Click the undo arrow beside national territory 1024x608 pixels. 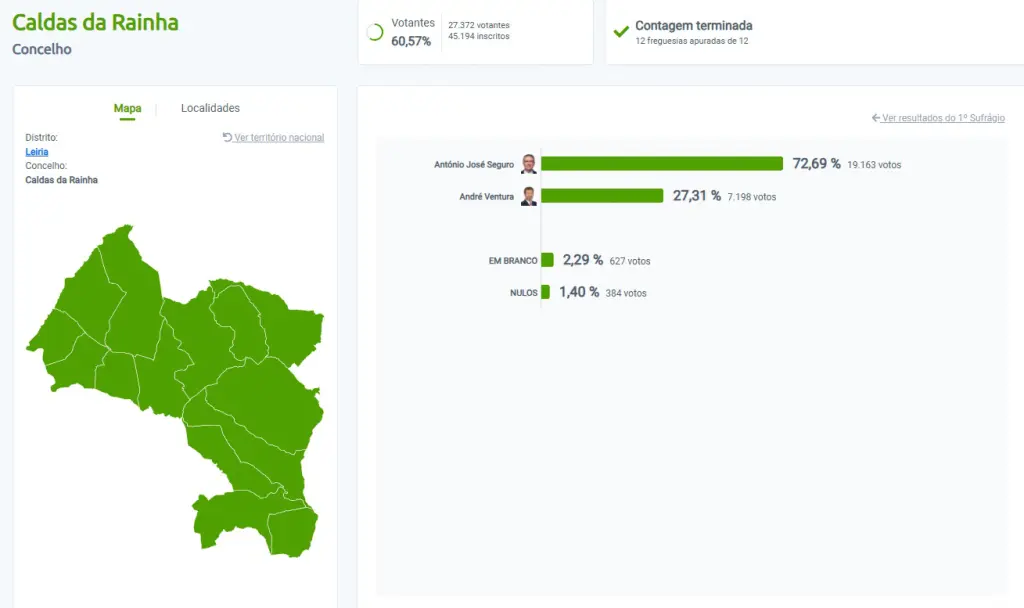pos(227,138)
